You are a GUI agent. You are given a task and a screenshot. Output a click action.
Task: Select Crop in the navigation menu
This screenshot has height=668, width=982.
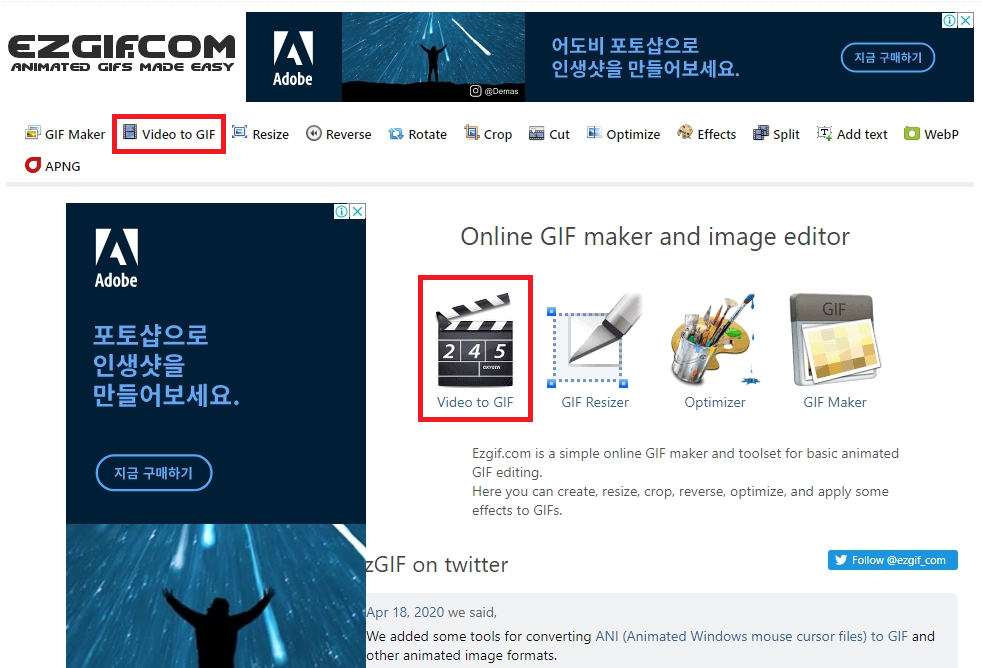coord(488,134)
